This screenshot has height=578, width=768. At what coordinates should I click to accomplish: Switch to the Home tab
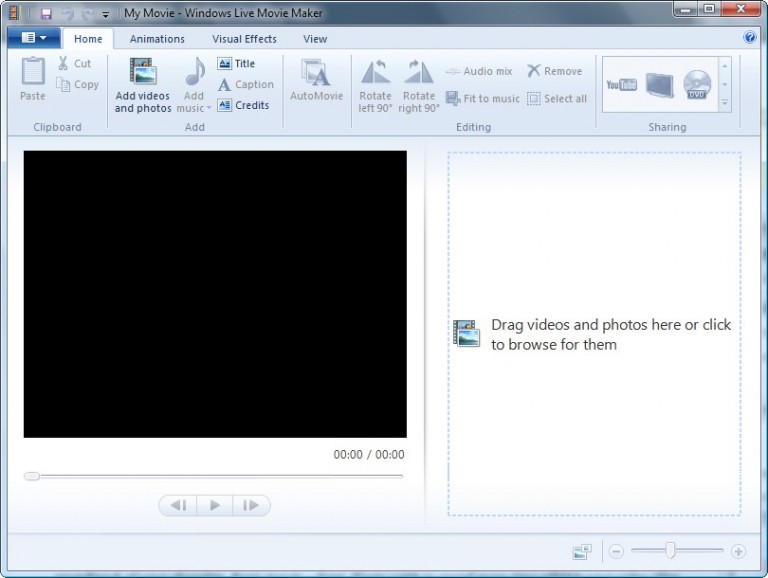(x=88, y=39)
